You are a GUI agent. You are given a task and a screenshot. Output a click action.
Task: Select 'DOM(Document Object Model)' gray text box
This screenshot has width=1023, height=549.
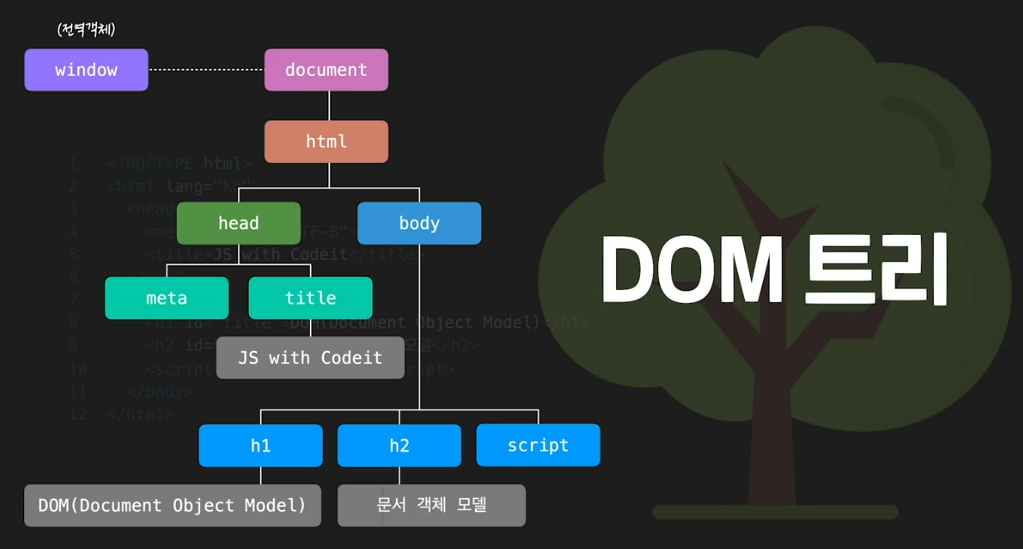click(172, 506)
